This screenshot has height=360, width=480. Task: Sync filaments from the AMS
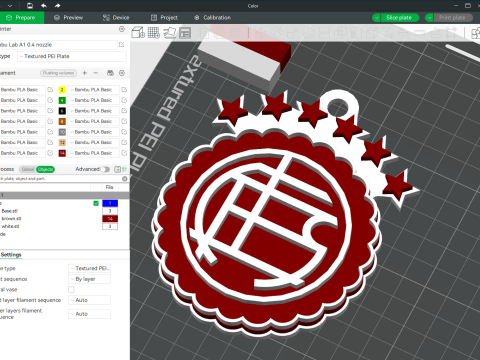tap(110, 73)
